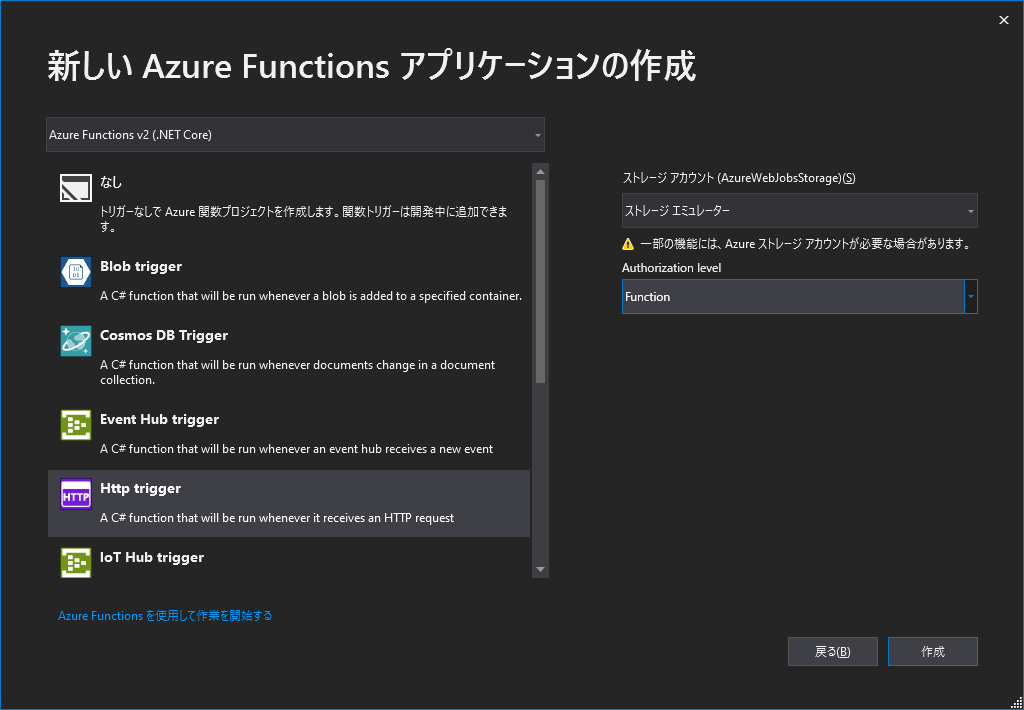The image size is (1024, 710).
Task: Expand the Authorization level dropdown arrow
Action: tap(970, 297)
